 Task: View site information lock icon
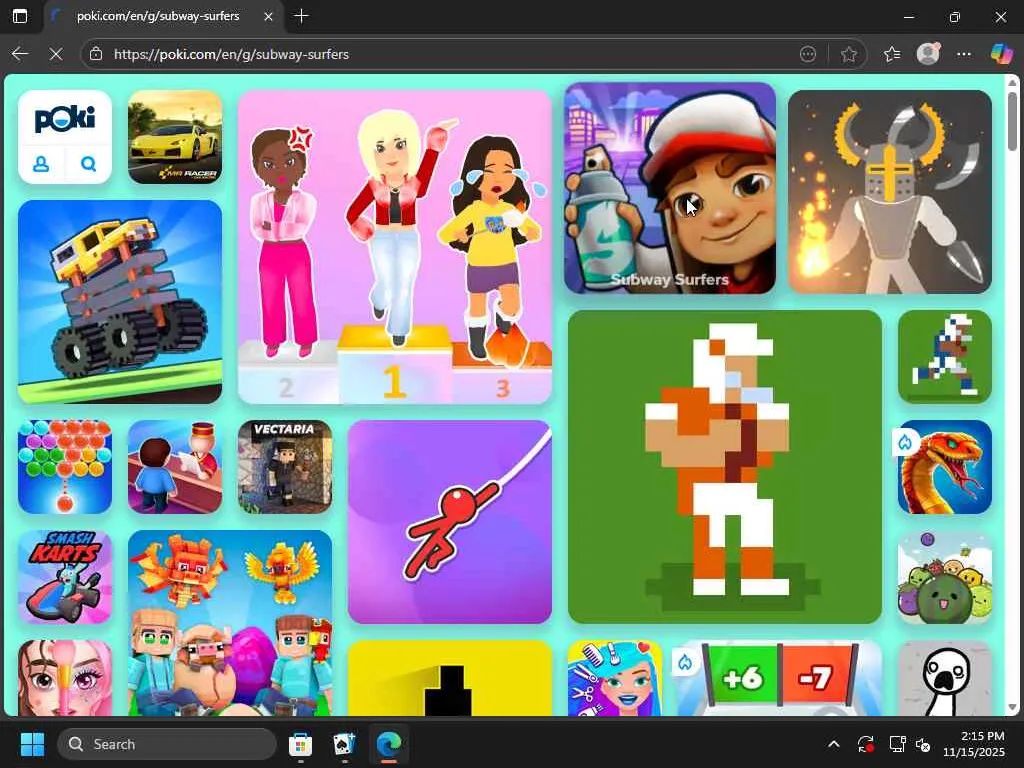(x=96, y=54)
